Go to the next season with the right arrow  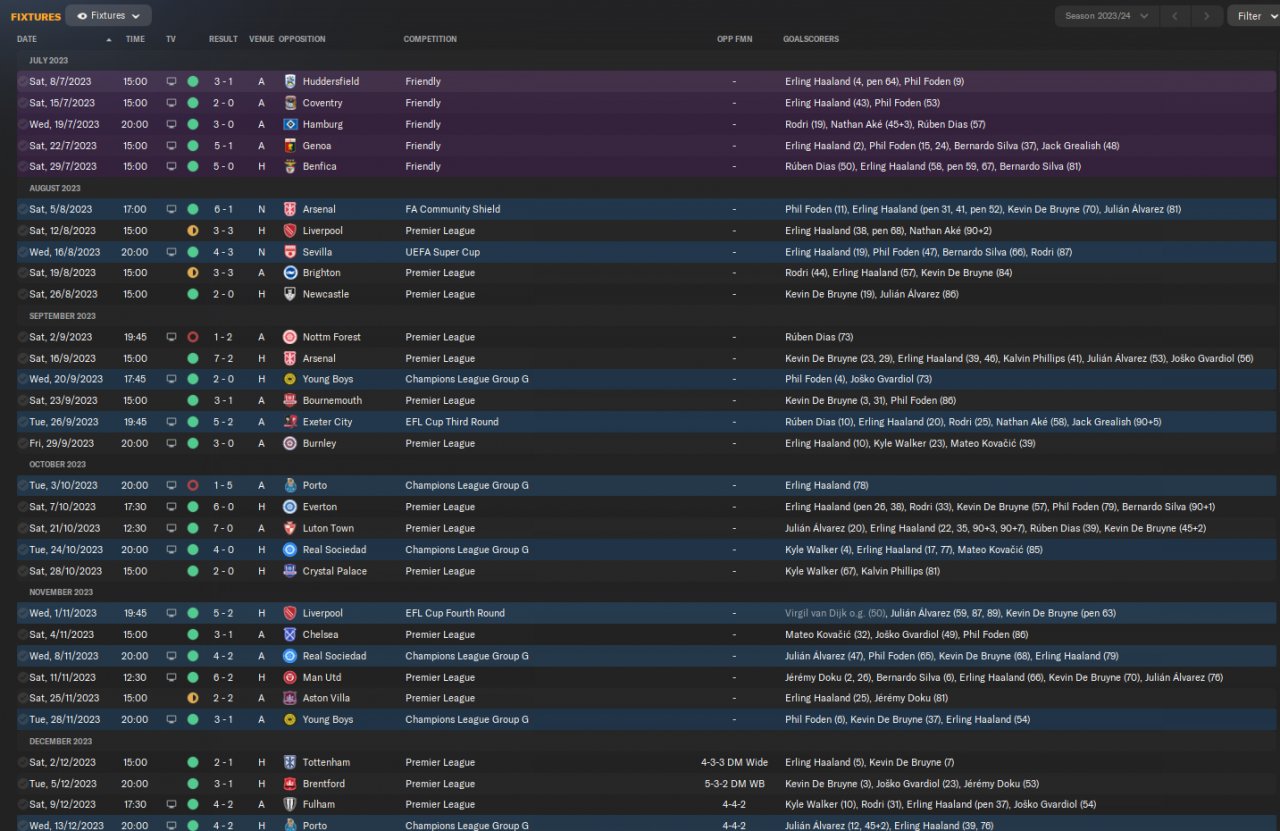[1207, 16]
